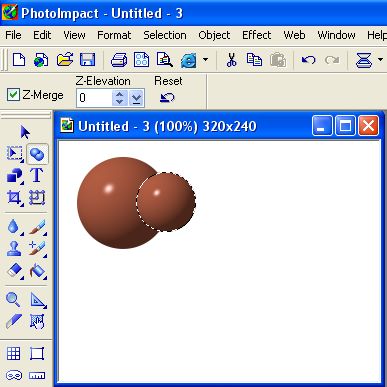This screenshot has width=387, height=387.
Task: Open a file with the folder icon
Action: [x=65, y=60]
